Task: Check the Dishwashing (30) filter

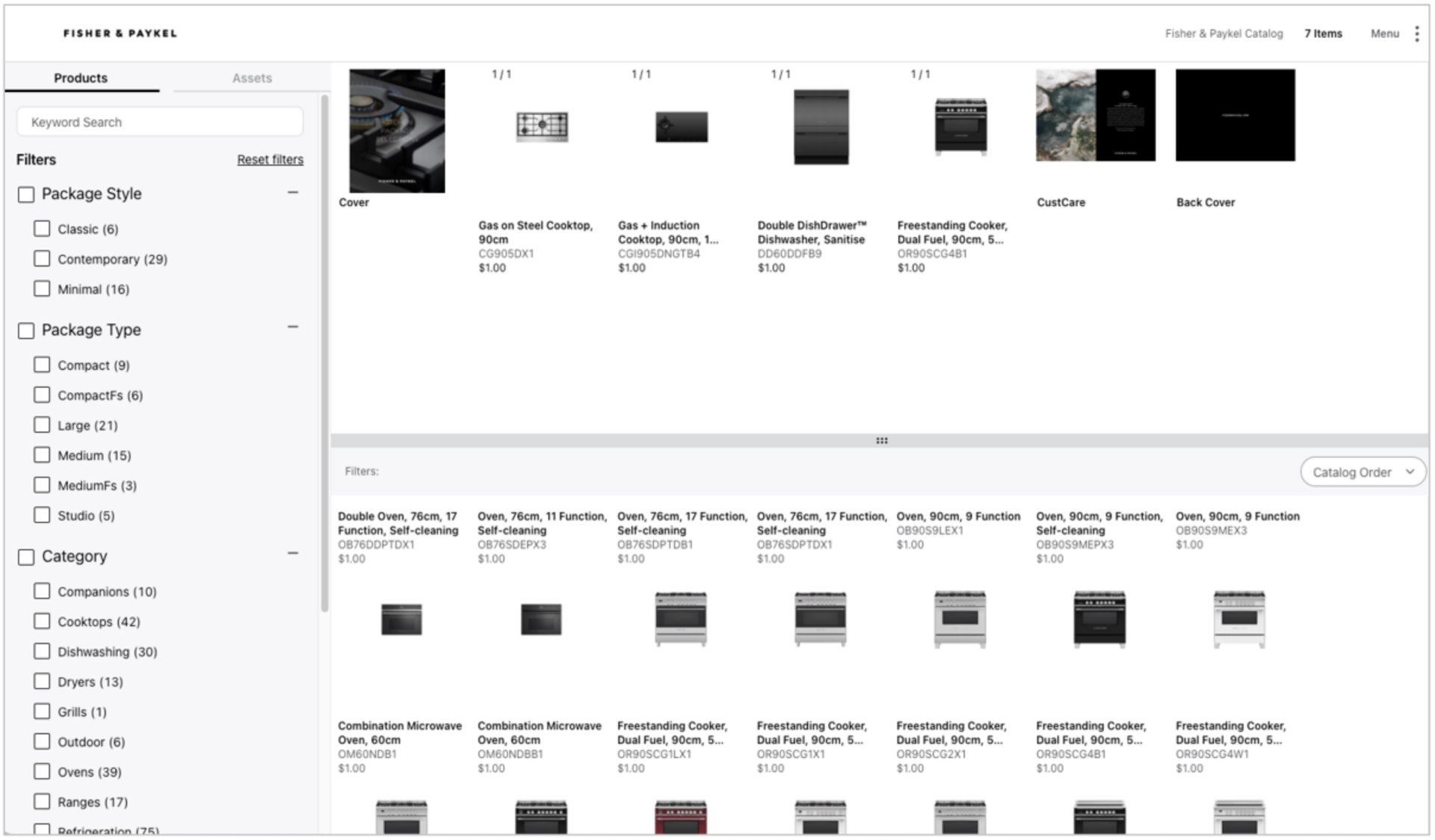Action: pyautogui.click(x=42, y=651)
